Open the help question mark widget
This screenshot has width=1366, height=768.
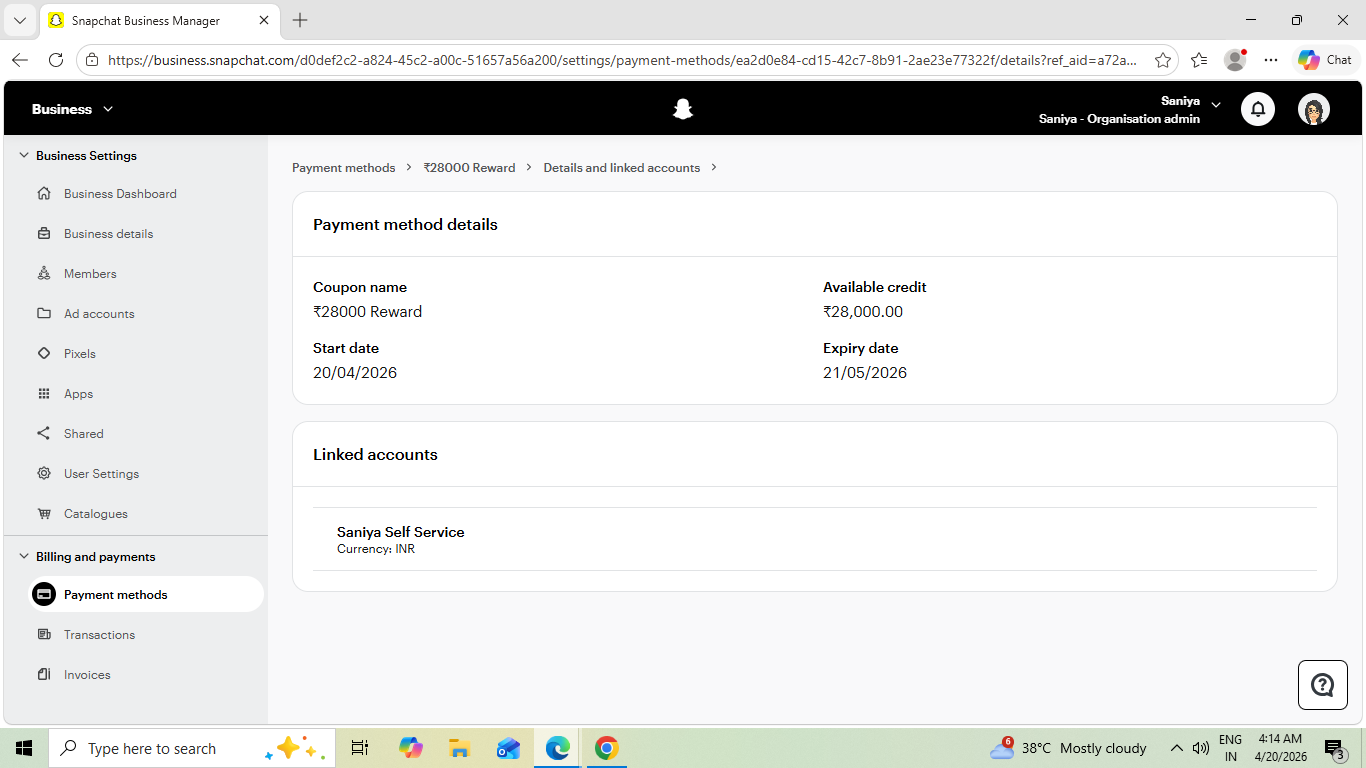coord(1323,685)
